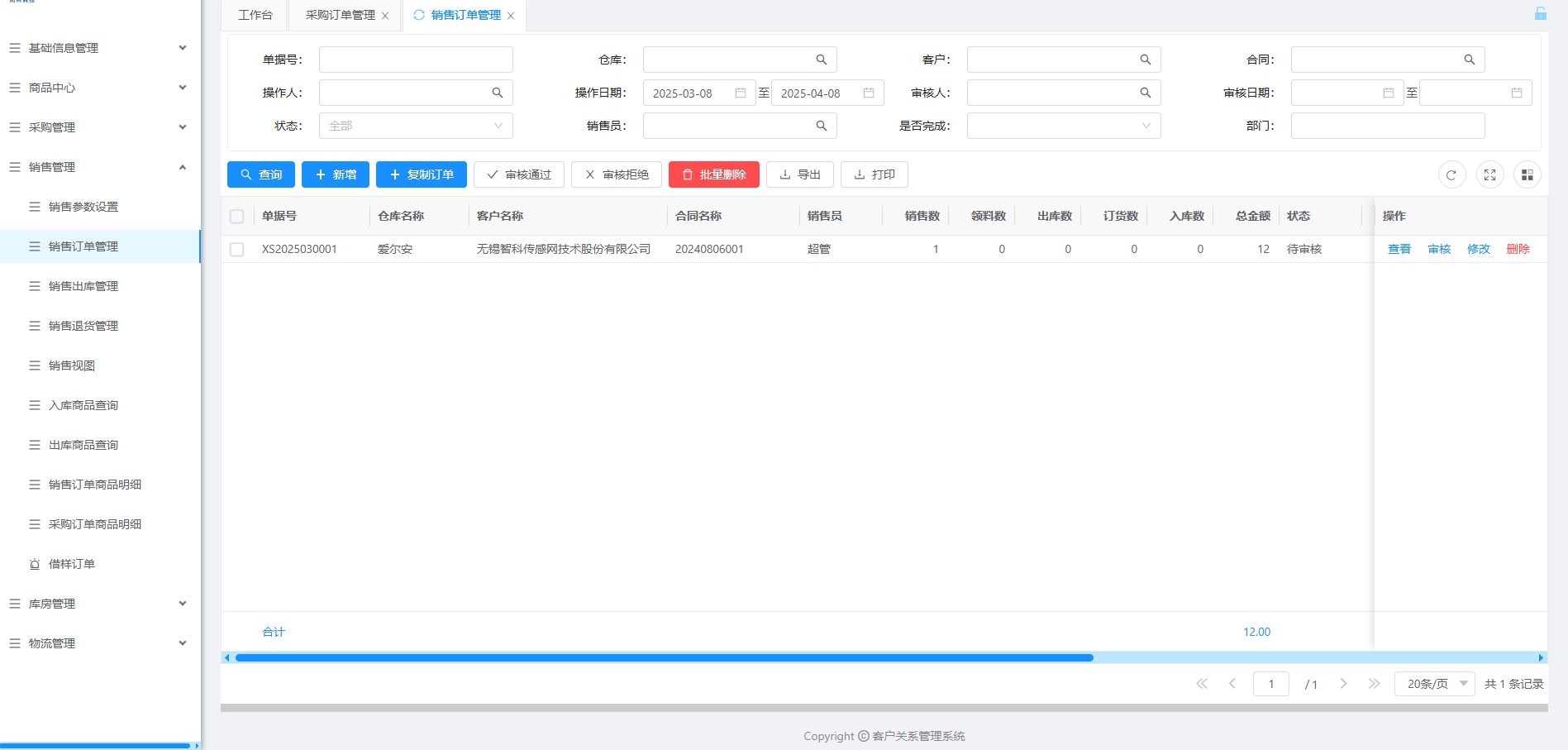Switch to the 工作台 tab

tap(255, 15)
